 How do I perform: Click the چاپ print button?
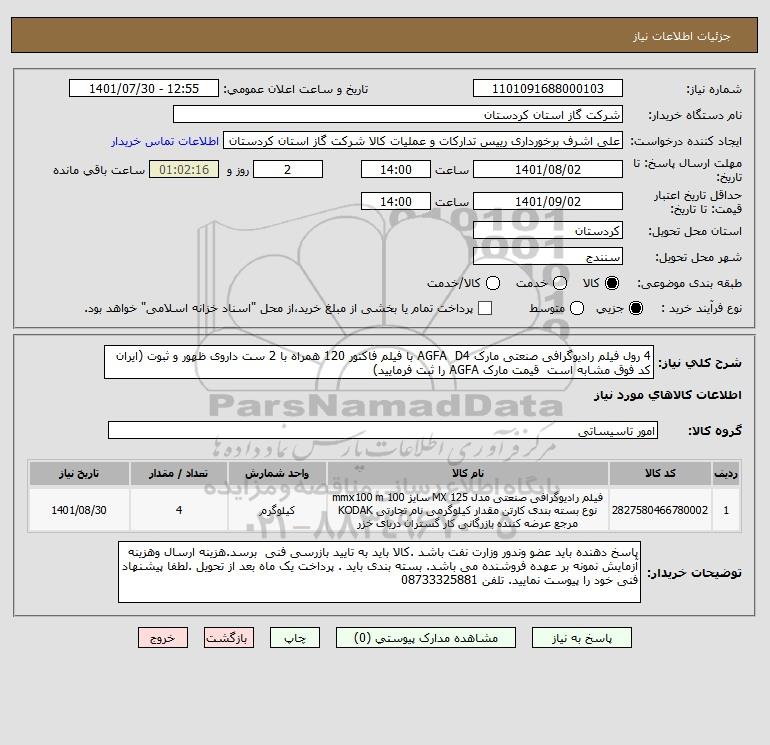pyautogui.click(x=295, y=638)
